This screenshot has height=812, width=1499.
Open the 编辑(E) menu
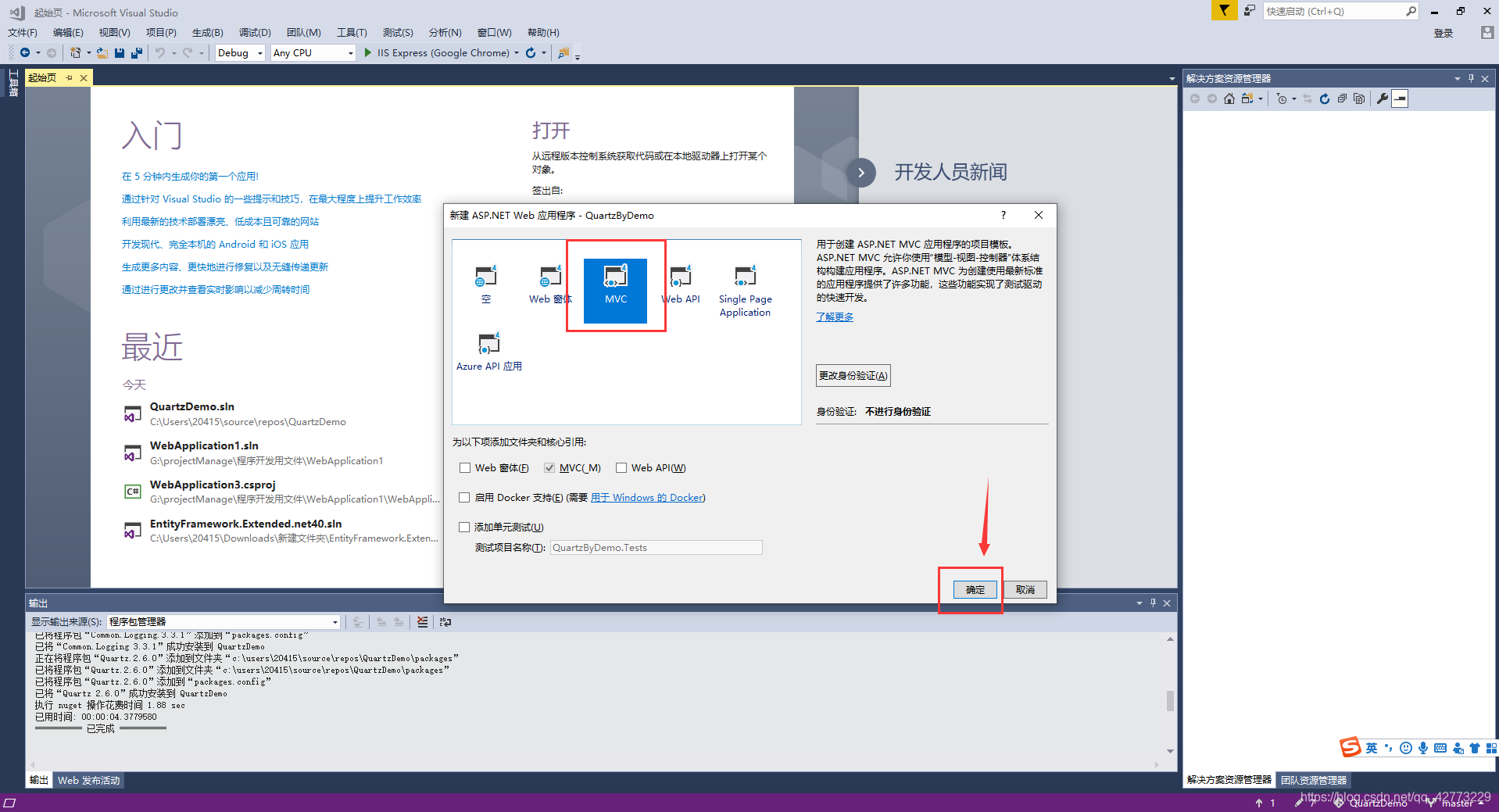68,32
